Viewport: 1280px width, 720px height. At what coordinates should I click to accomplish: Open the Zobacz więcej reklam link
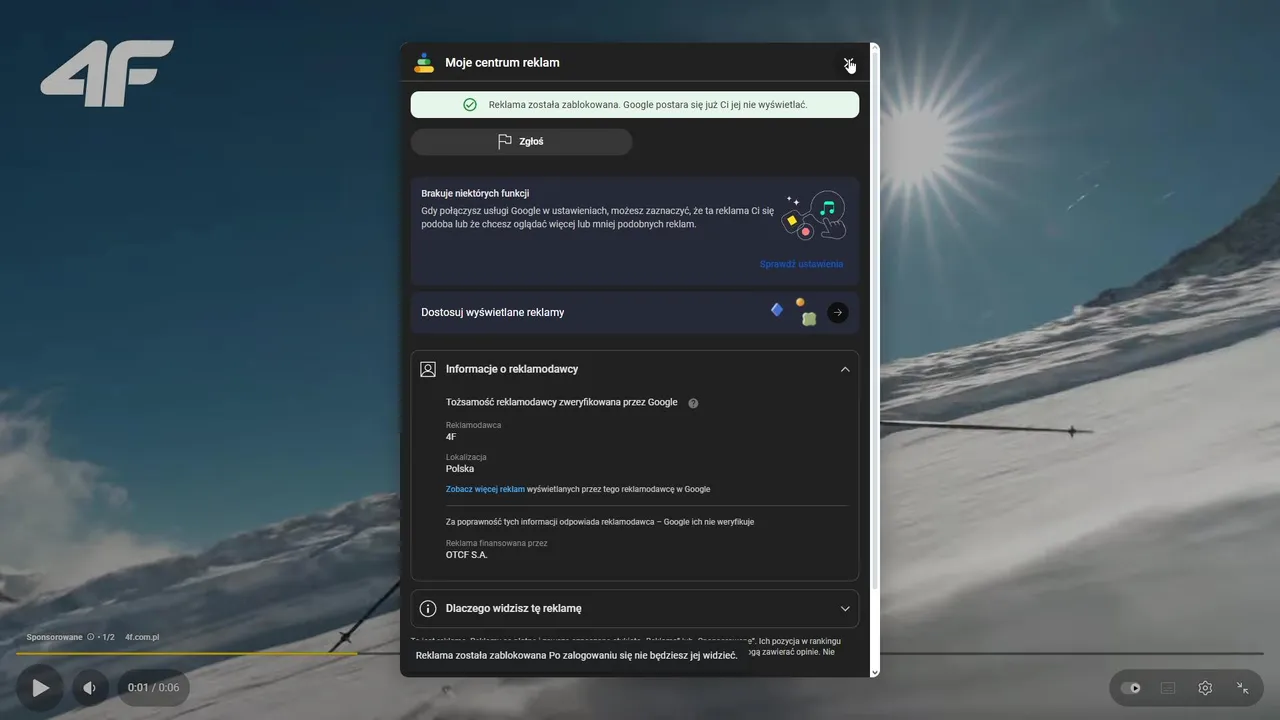coord(485,489)
